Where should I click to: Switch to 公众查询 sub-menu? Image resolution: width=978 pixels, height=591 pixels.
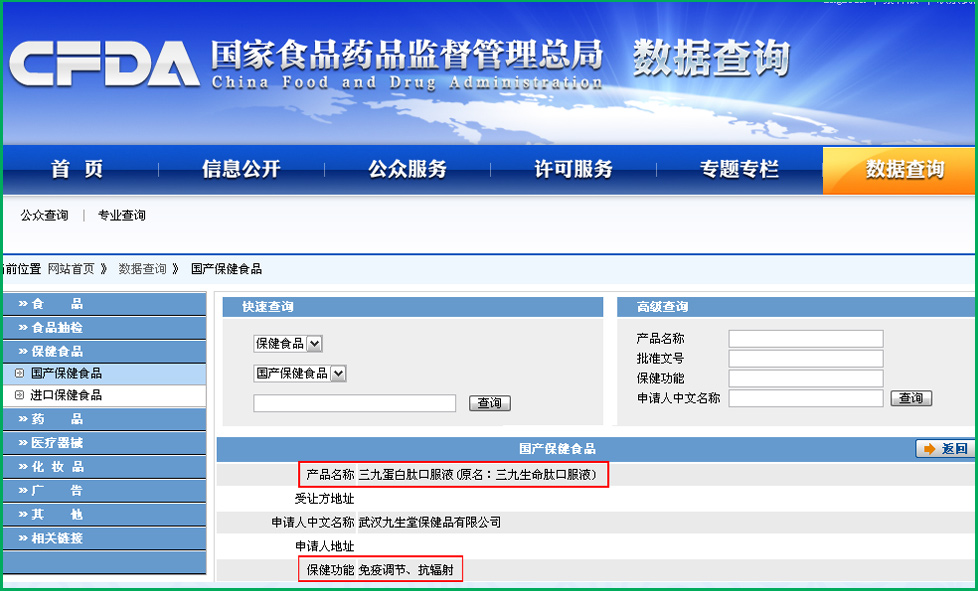(44, 216)
